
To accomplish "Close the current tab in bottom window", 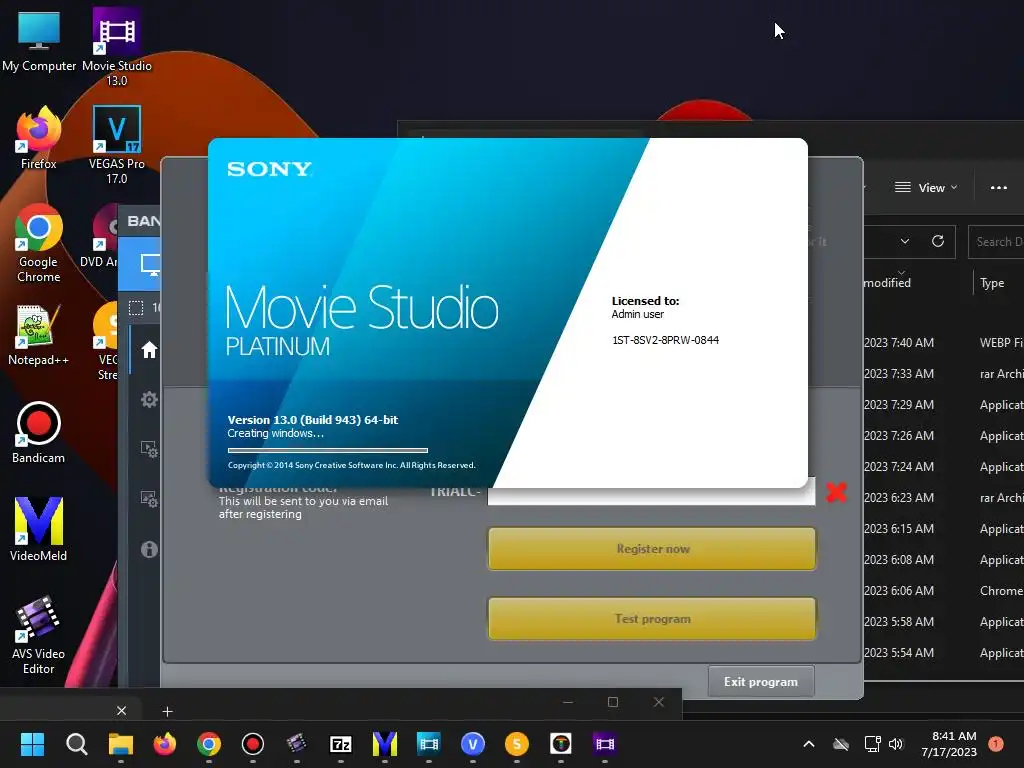I will pyautogui.click(x=121, y=711).
